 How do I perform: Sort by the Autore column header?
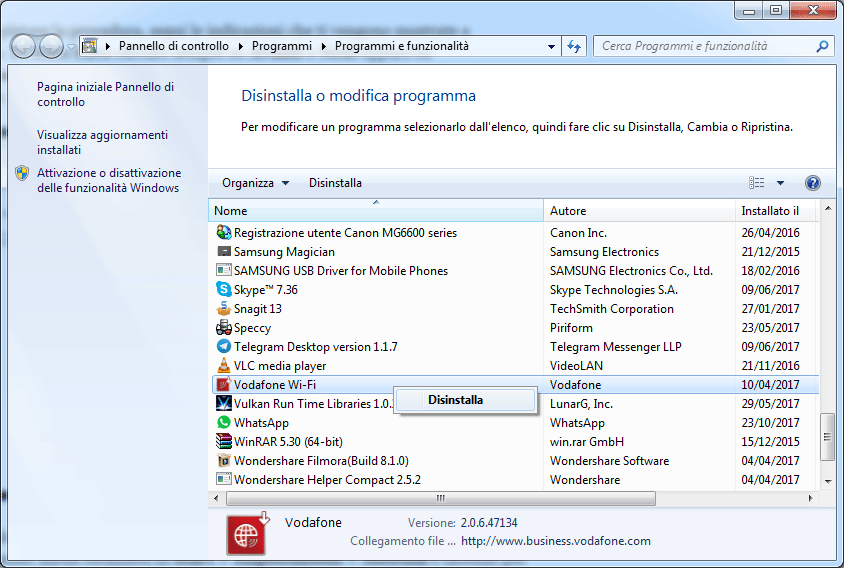coord(639,211)
